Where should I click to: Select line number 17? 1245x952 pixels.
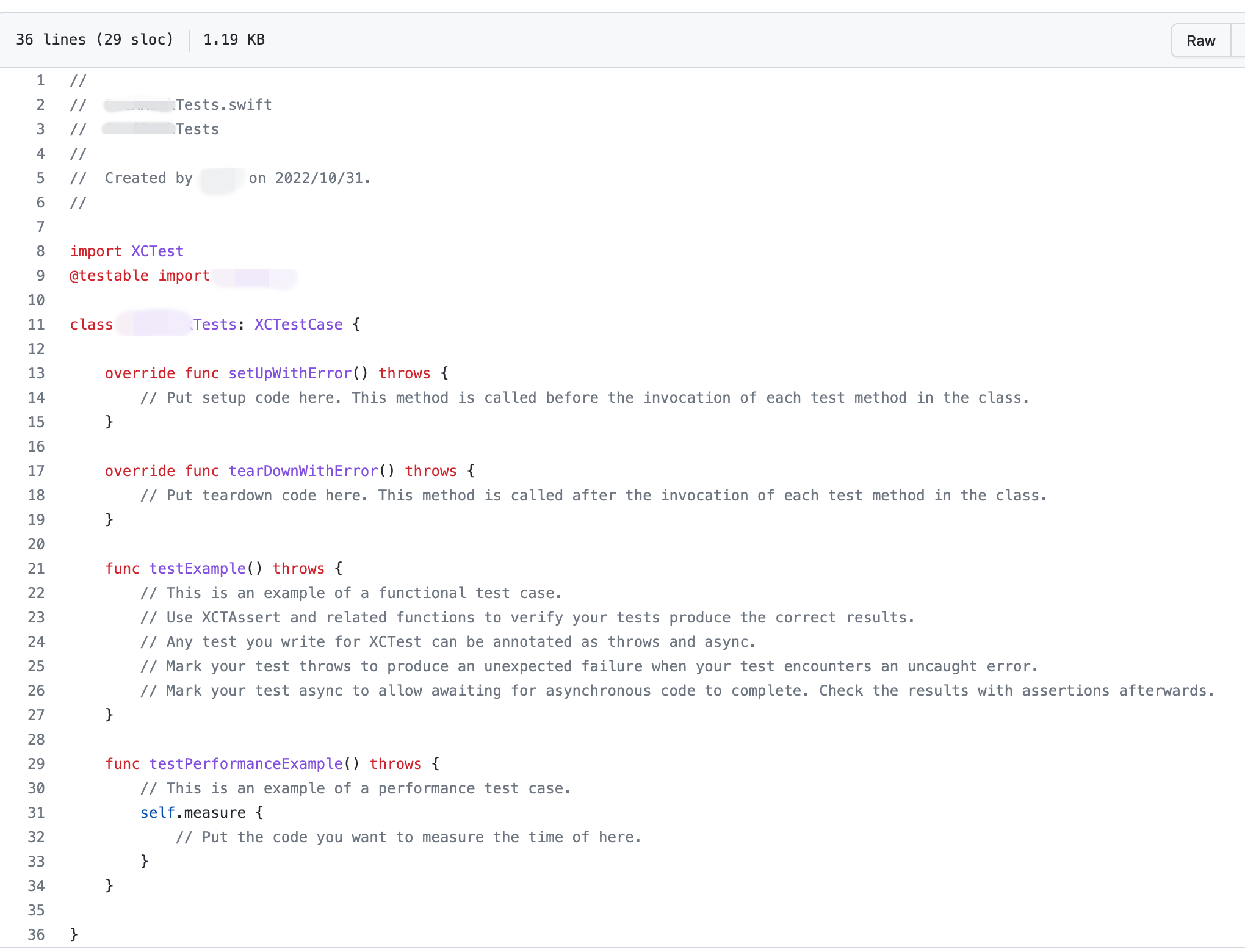37,471
